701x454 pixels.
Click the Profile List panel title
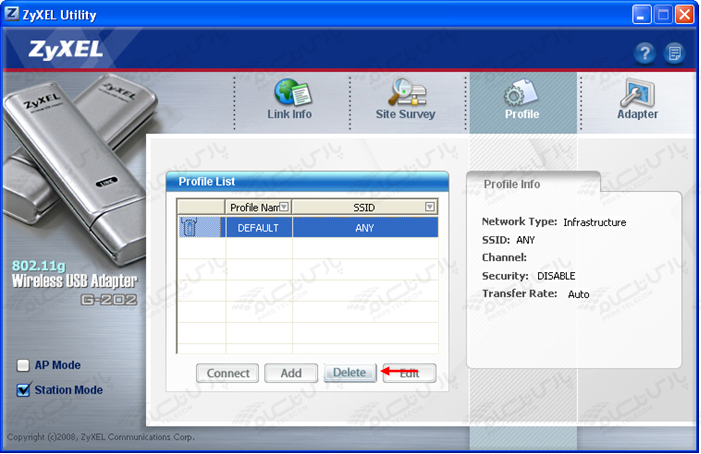pyautogui.click(x=207, y=181)
